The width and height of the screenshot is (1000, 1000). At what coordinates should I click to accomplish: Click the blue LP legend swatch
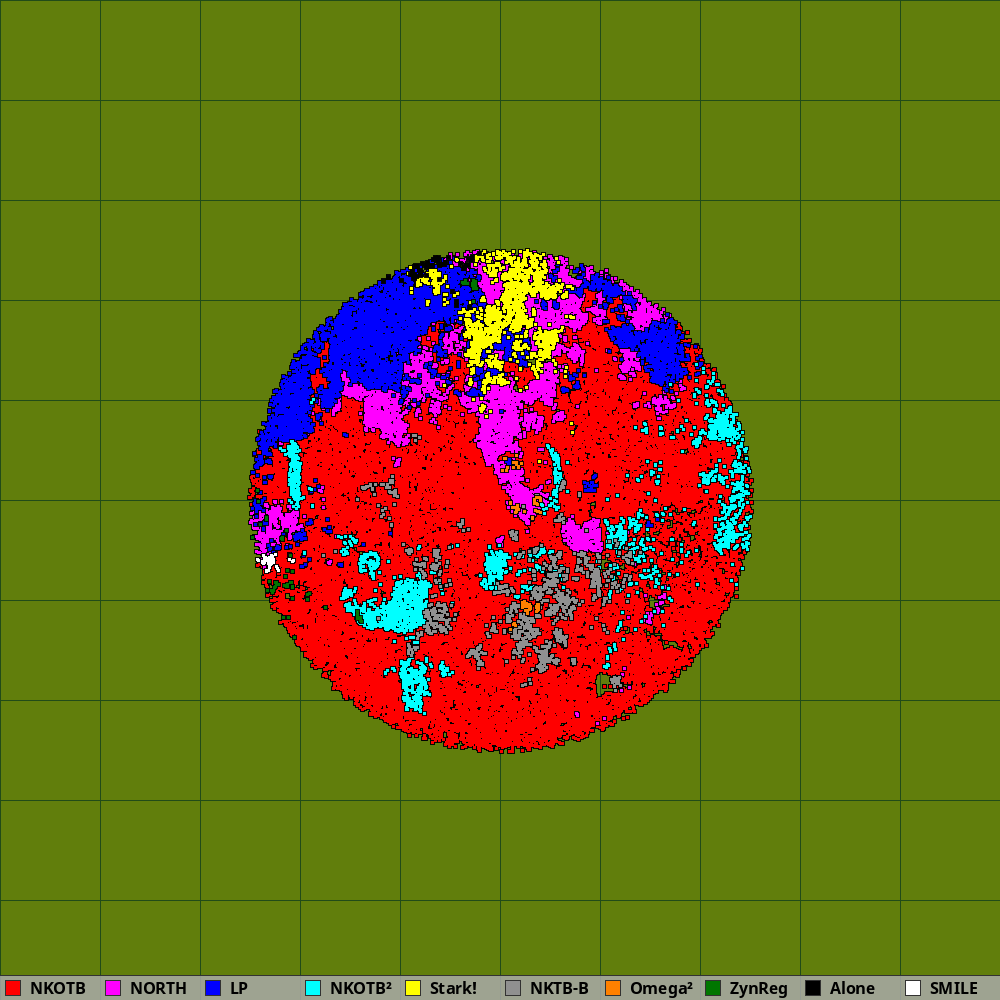click(x=213, y=988)
